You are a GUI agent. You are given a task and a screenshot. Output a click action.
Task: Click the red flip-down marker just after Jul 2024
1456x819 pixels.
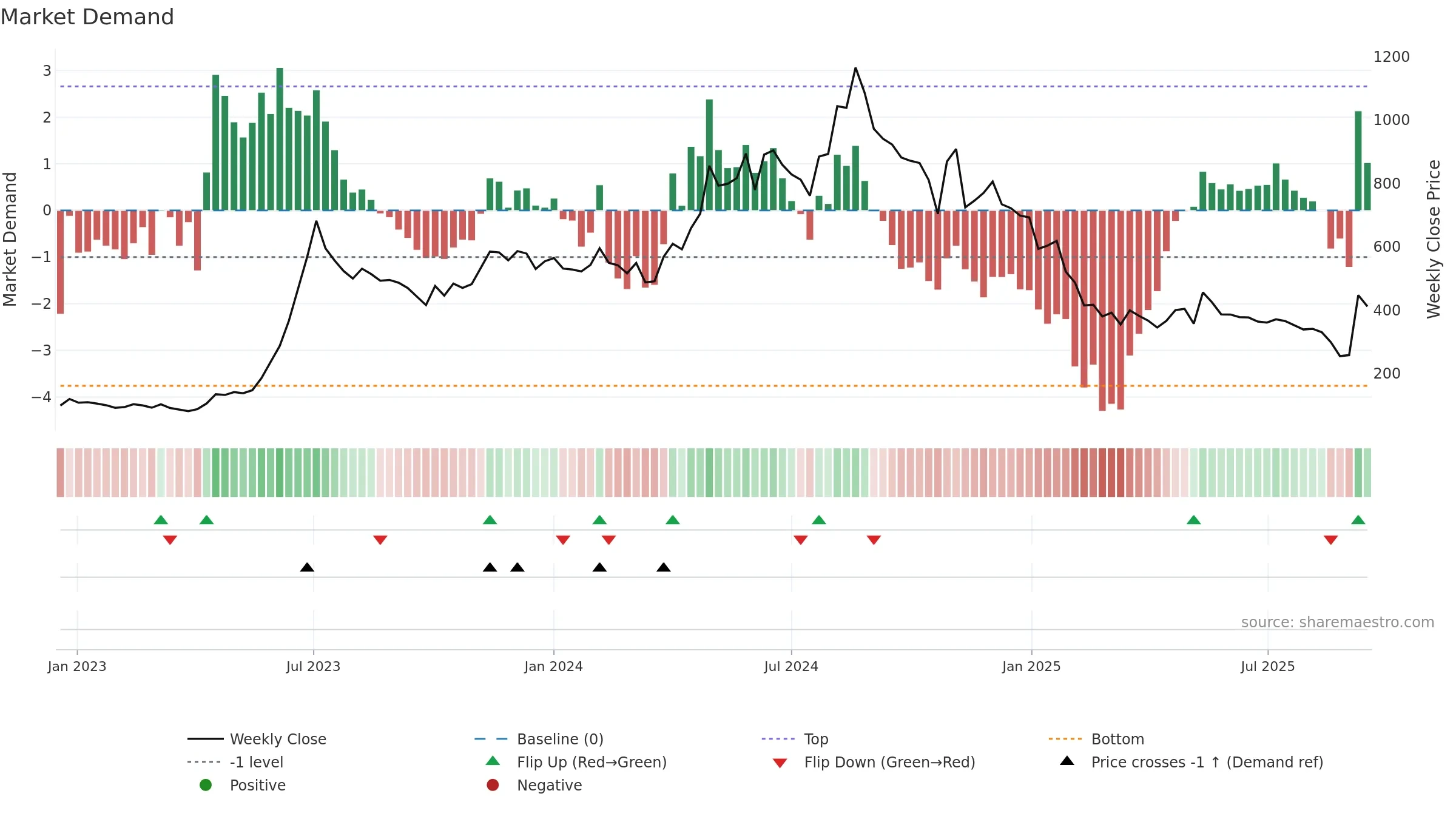pos(801,540)
